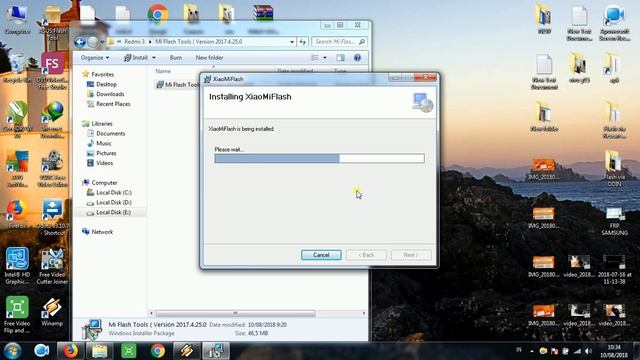Click the green screen capture taskbar icon
Screen dimensions: 640x360
pyautogui.click(x=129, y=351)
